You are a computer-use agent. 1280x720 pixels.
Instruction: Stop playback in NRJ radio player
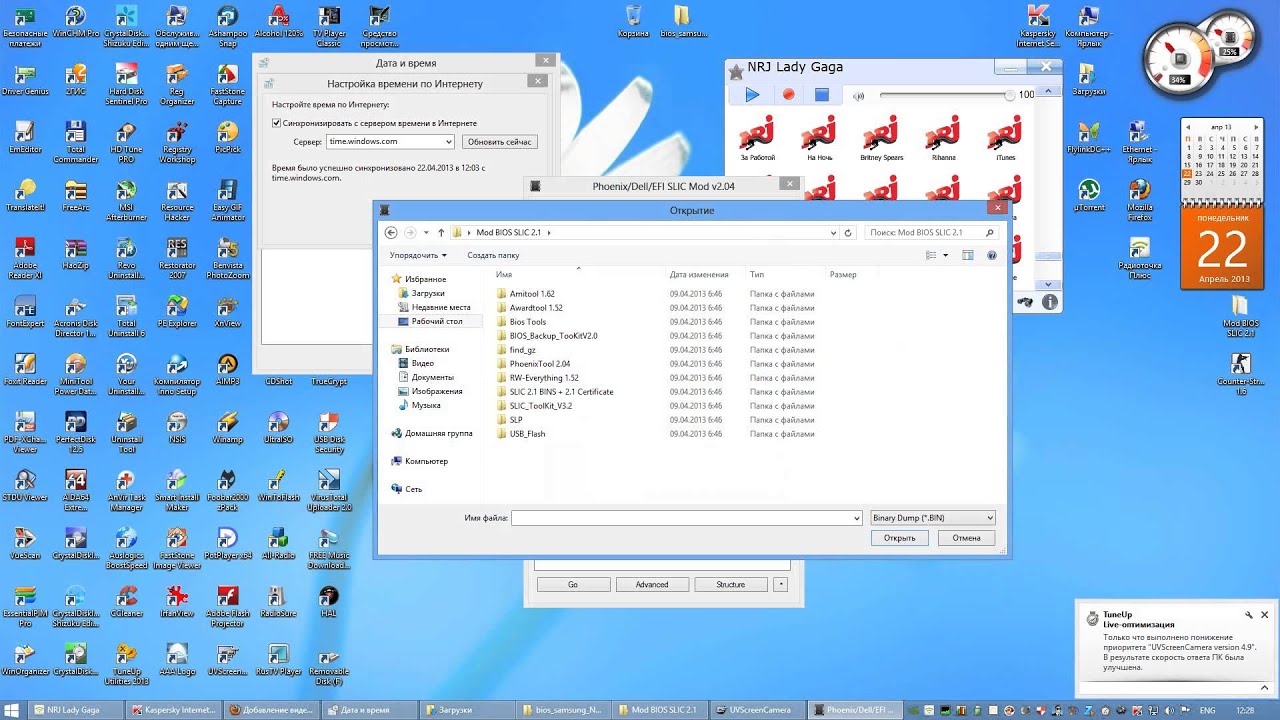pyautogui.click(x=822, y=95)
